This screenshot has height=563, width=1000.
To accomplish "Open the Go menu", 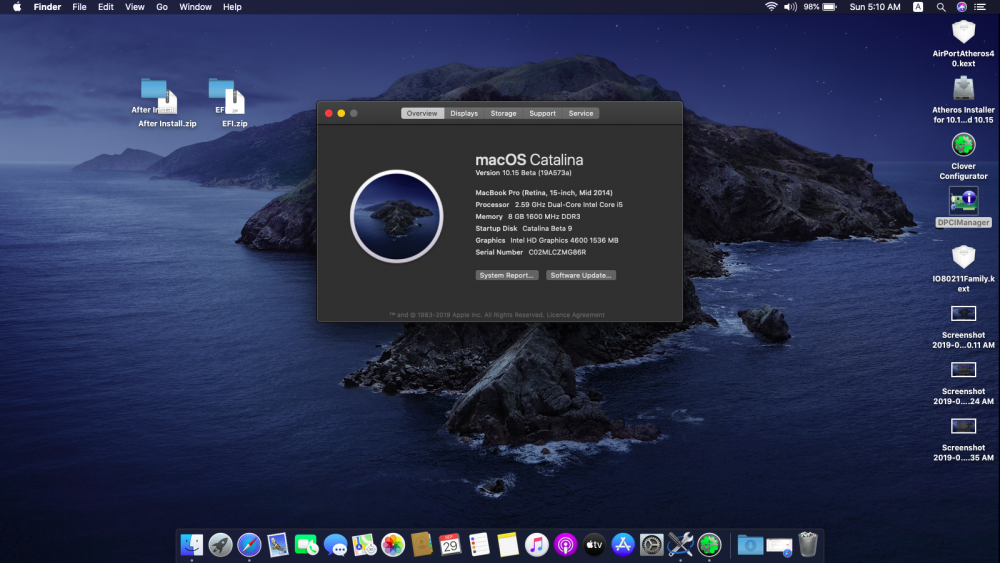I will click(x=162, y=7).
